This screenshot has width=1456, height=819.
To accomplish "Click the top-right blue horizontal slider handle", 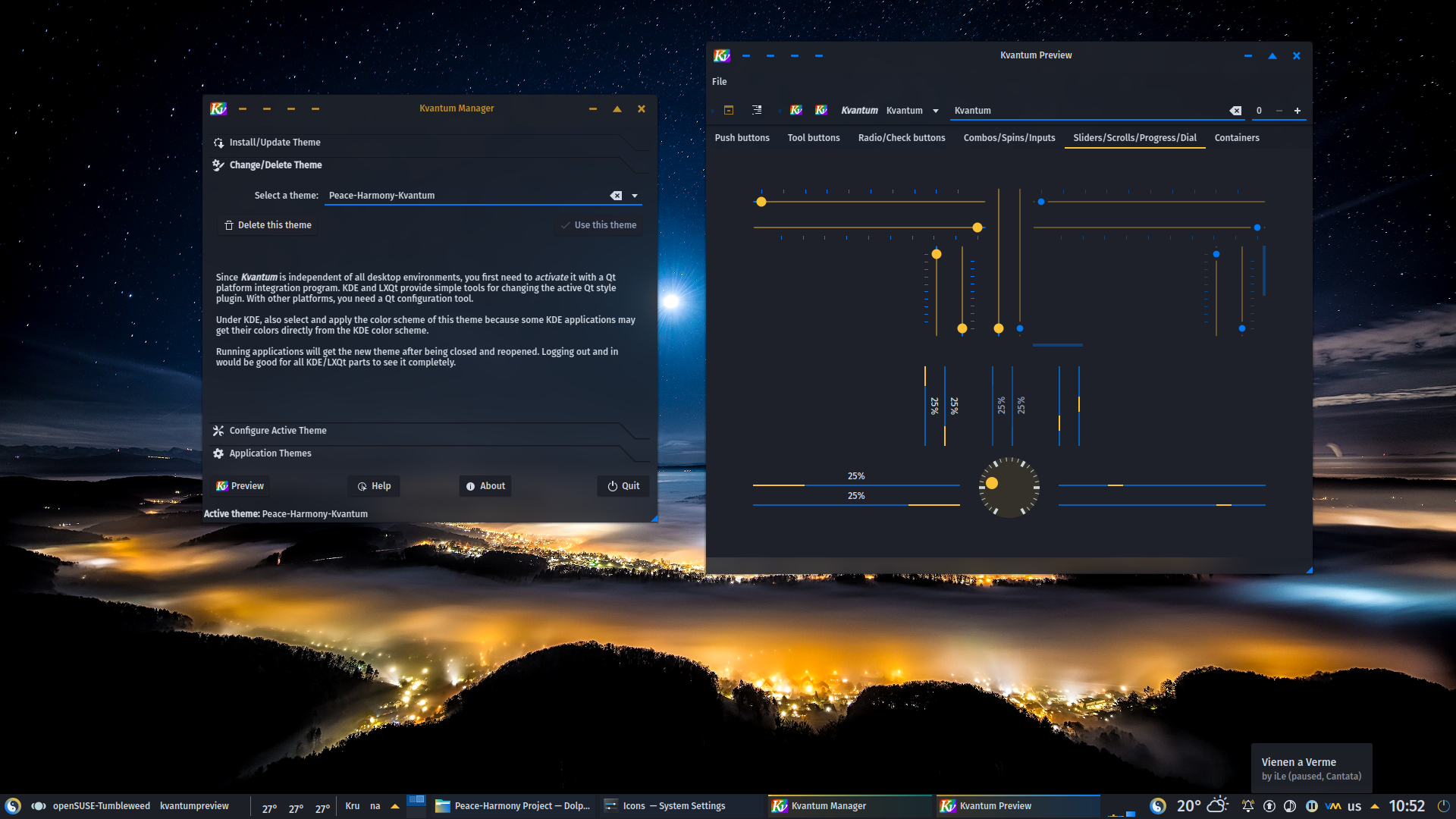I will click(1041, 202).
